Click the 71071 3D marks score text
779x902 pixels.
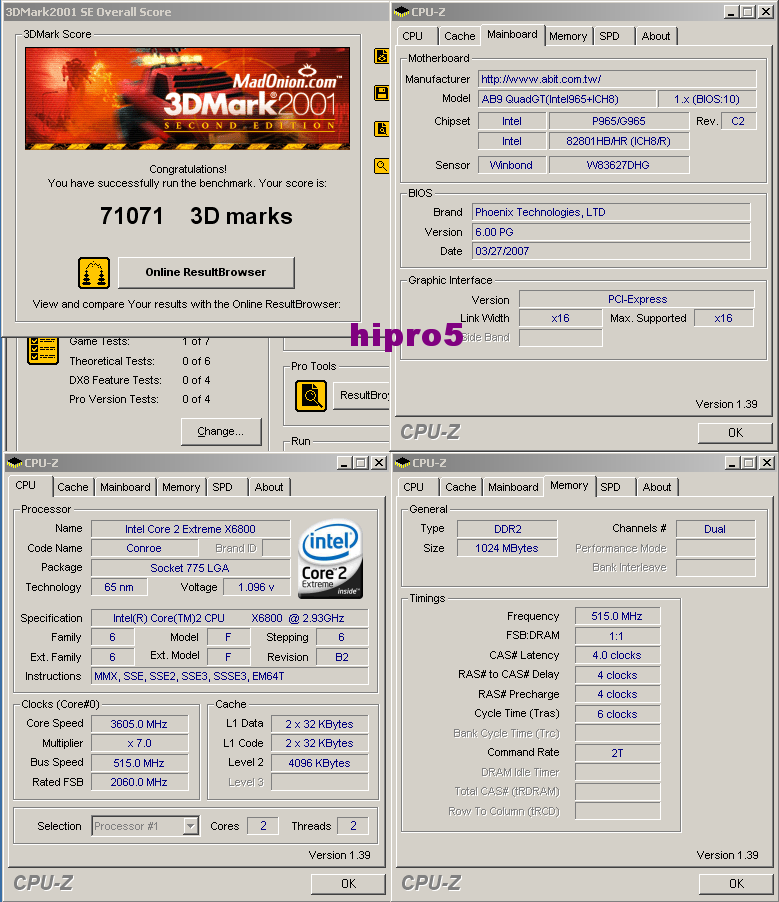[196, 216]
